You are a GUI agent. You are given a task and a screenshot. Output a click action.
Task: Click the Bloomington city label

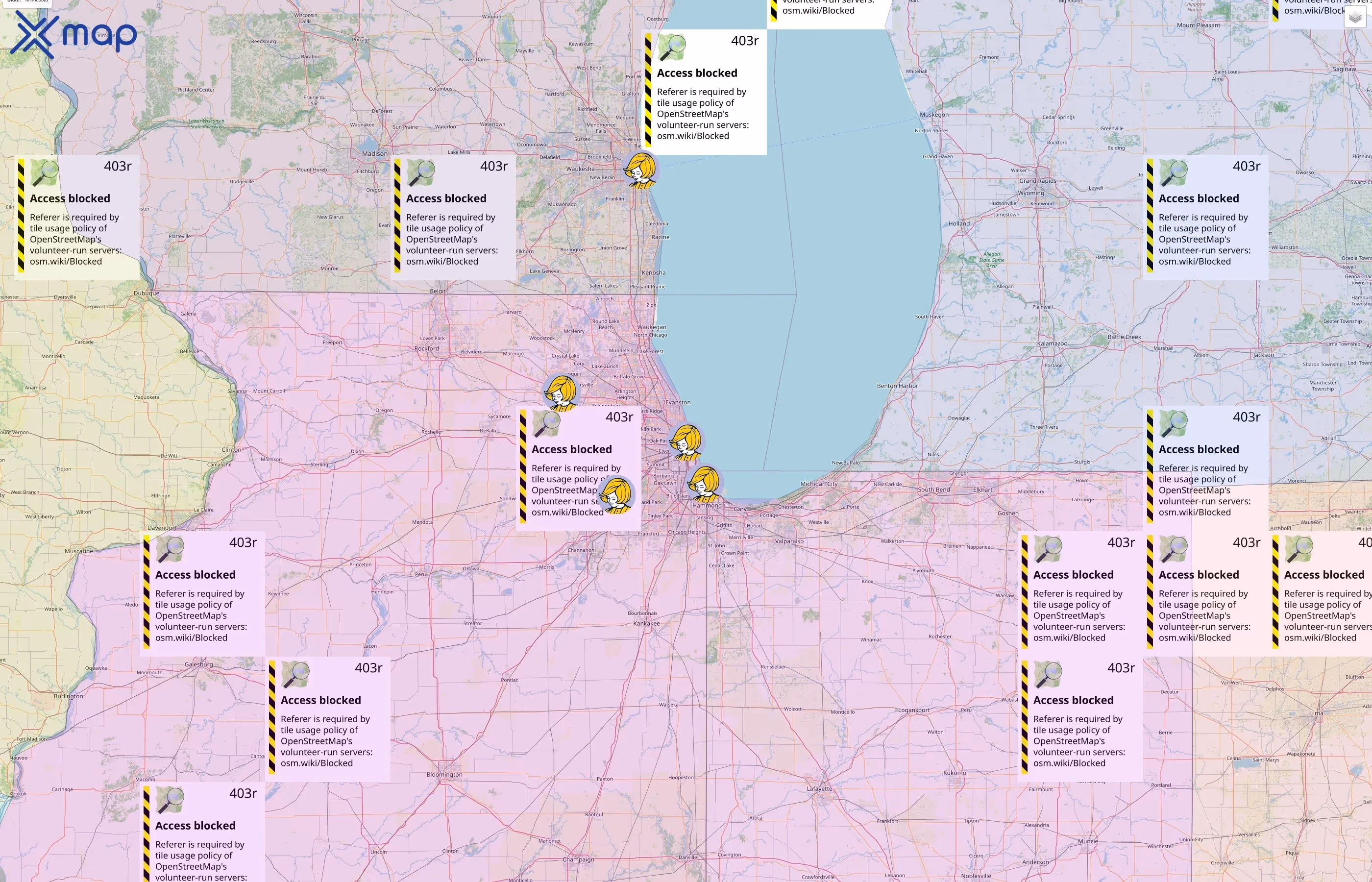pyautogui.click(x=444, y=774)
